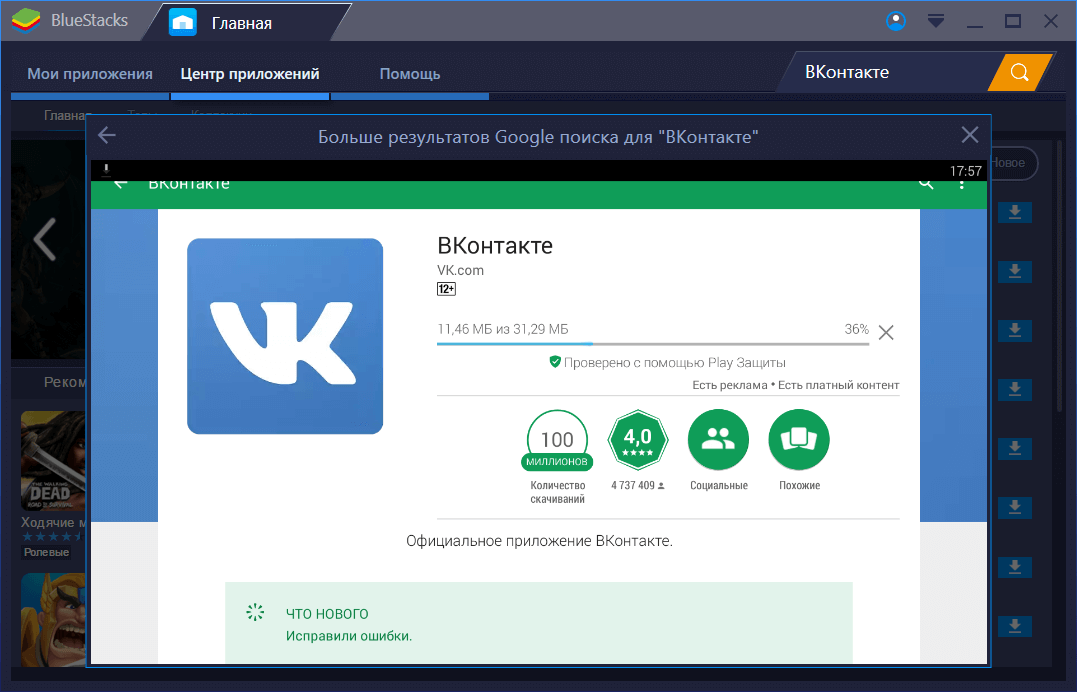Click the 12+ age rating badge

[446, 289]
